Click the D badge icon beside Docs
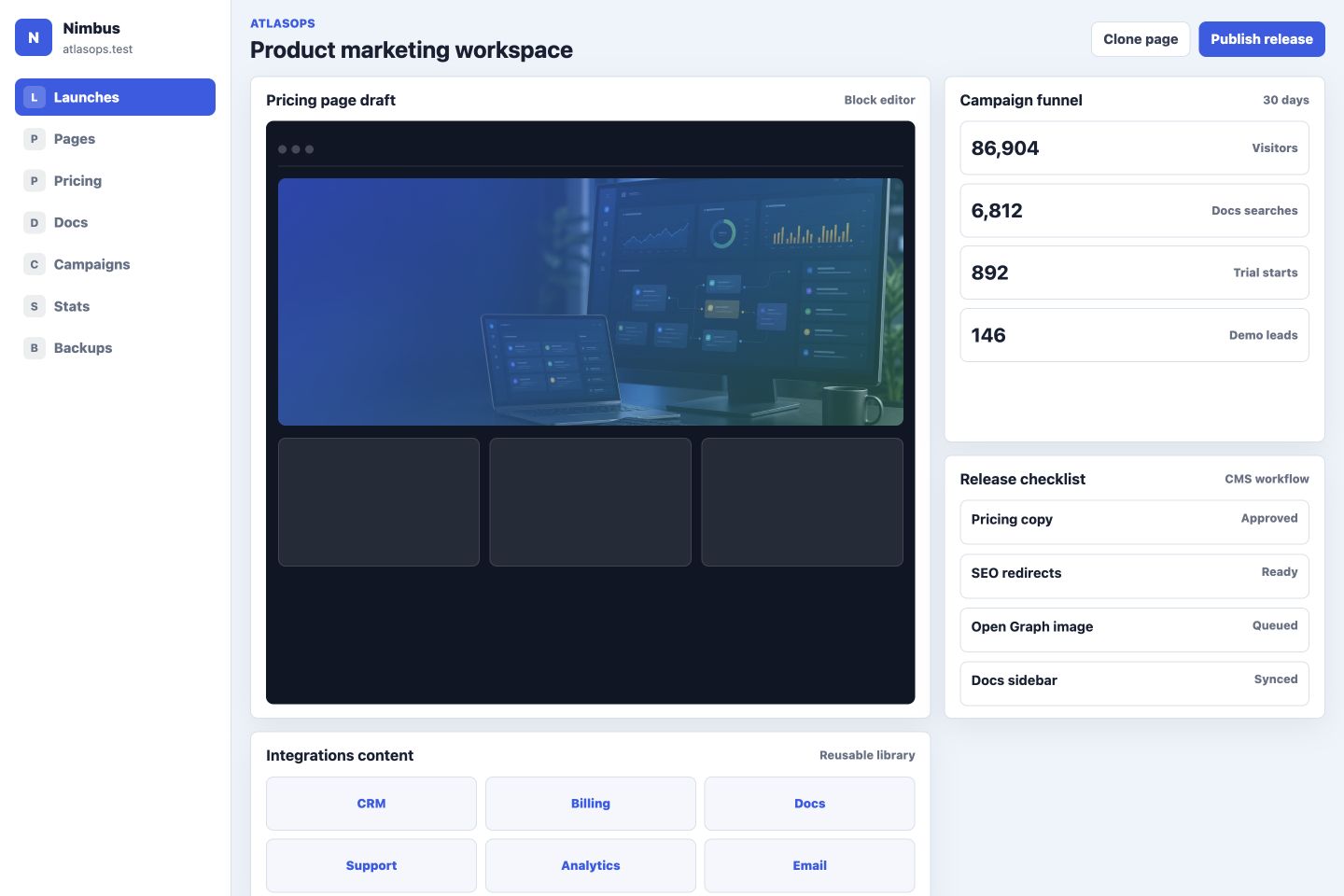The height and width of the screenshot is (896, 1344). [x=35, y=222]
